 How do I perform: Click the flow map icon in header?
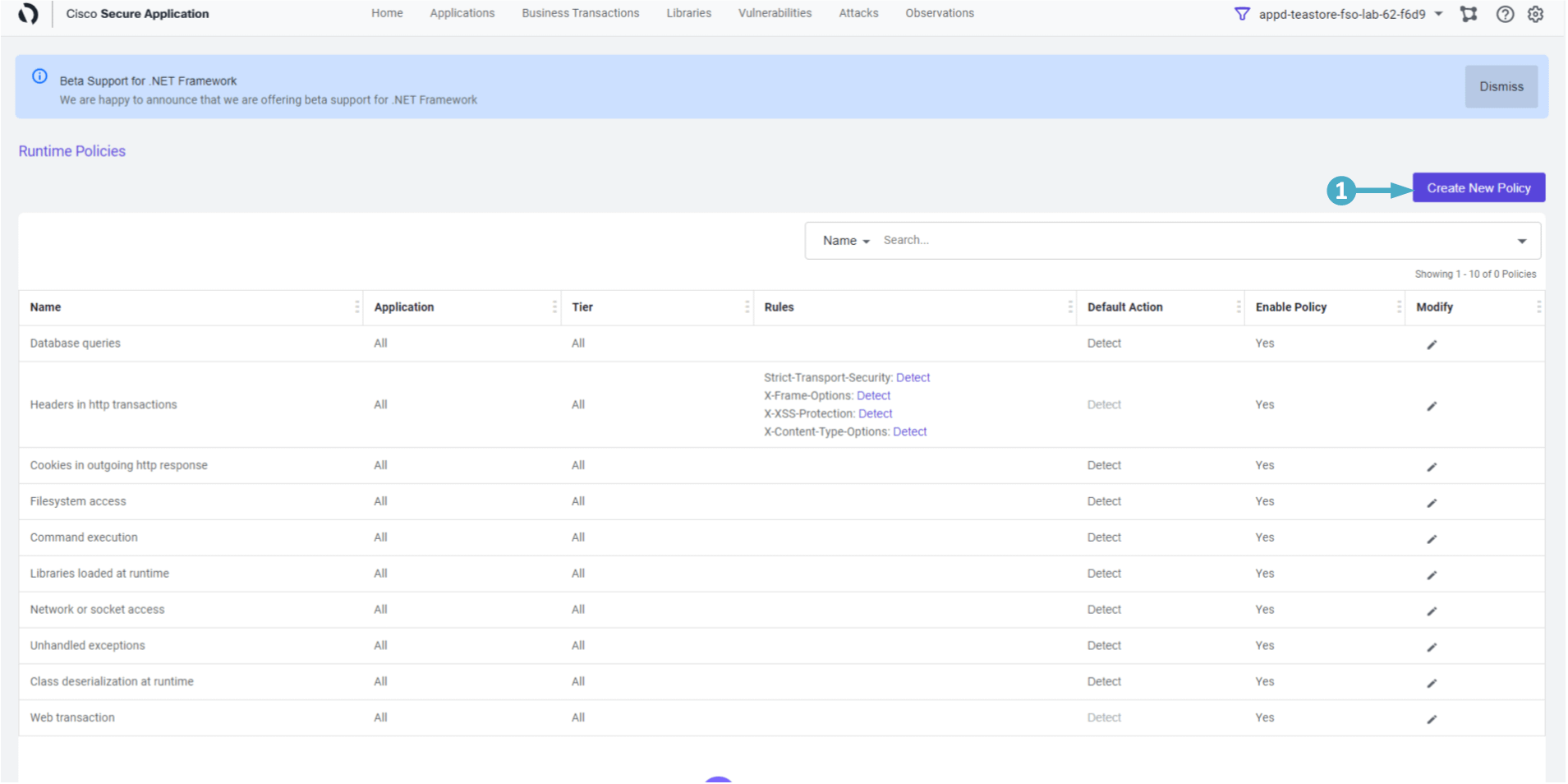pos(1469,14)
